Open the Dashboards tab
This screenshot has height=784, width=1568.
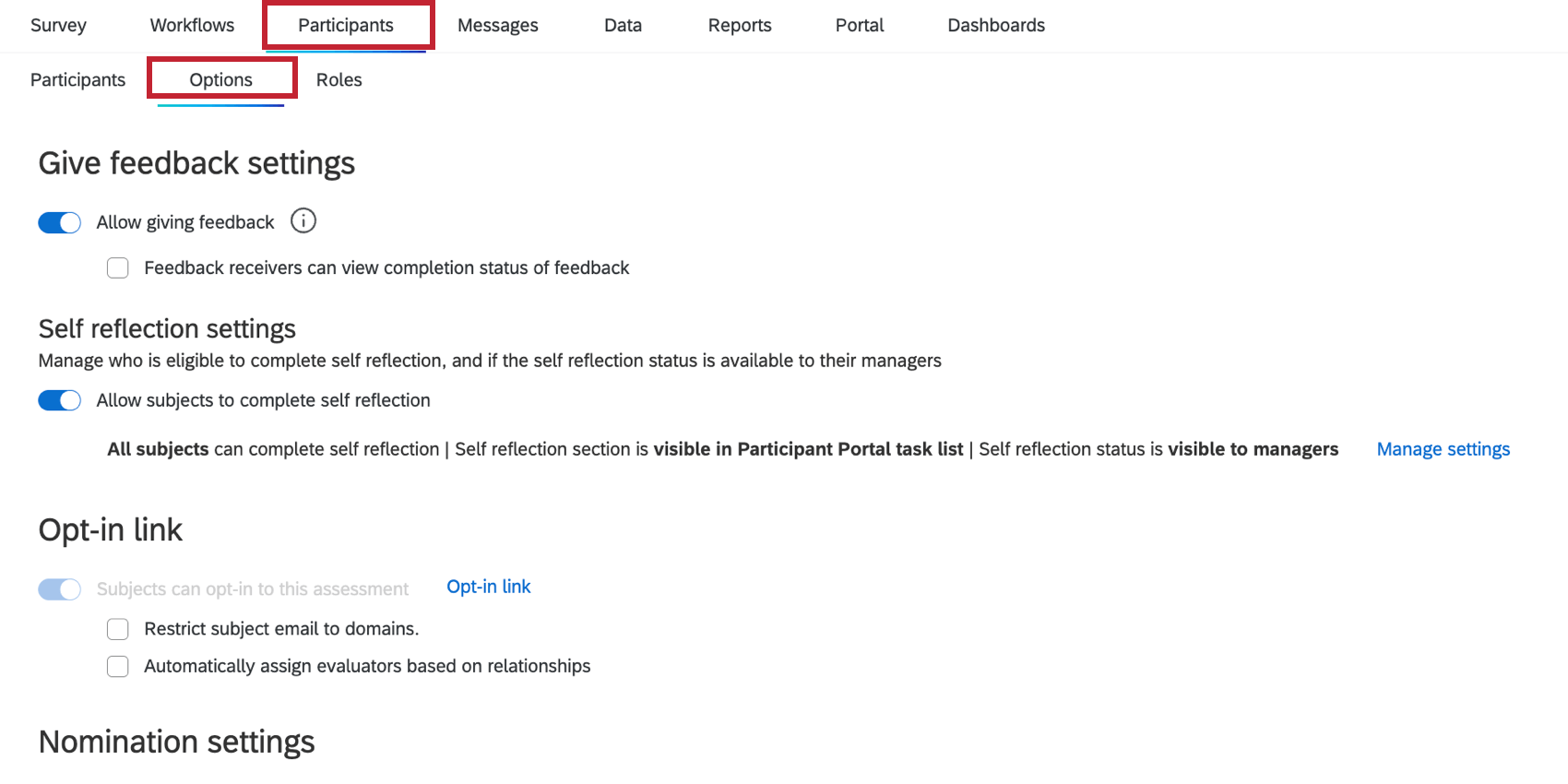[996, 25]
